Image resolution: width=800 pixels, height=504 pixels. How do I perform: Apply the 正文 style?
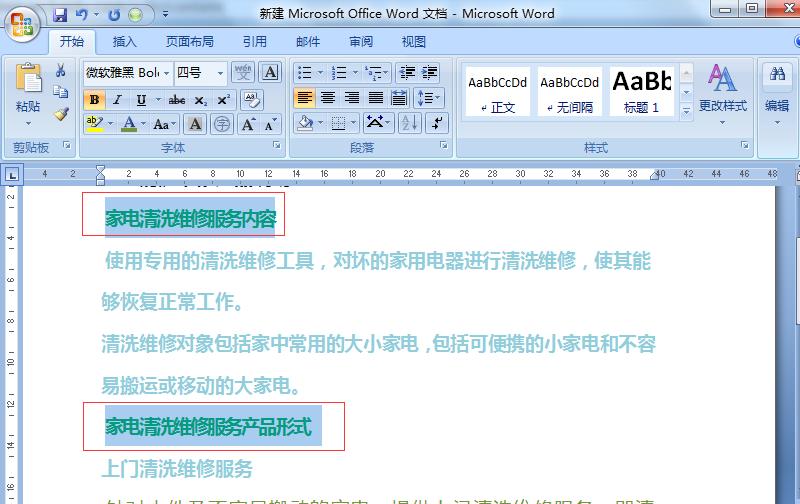click(497, 91)
